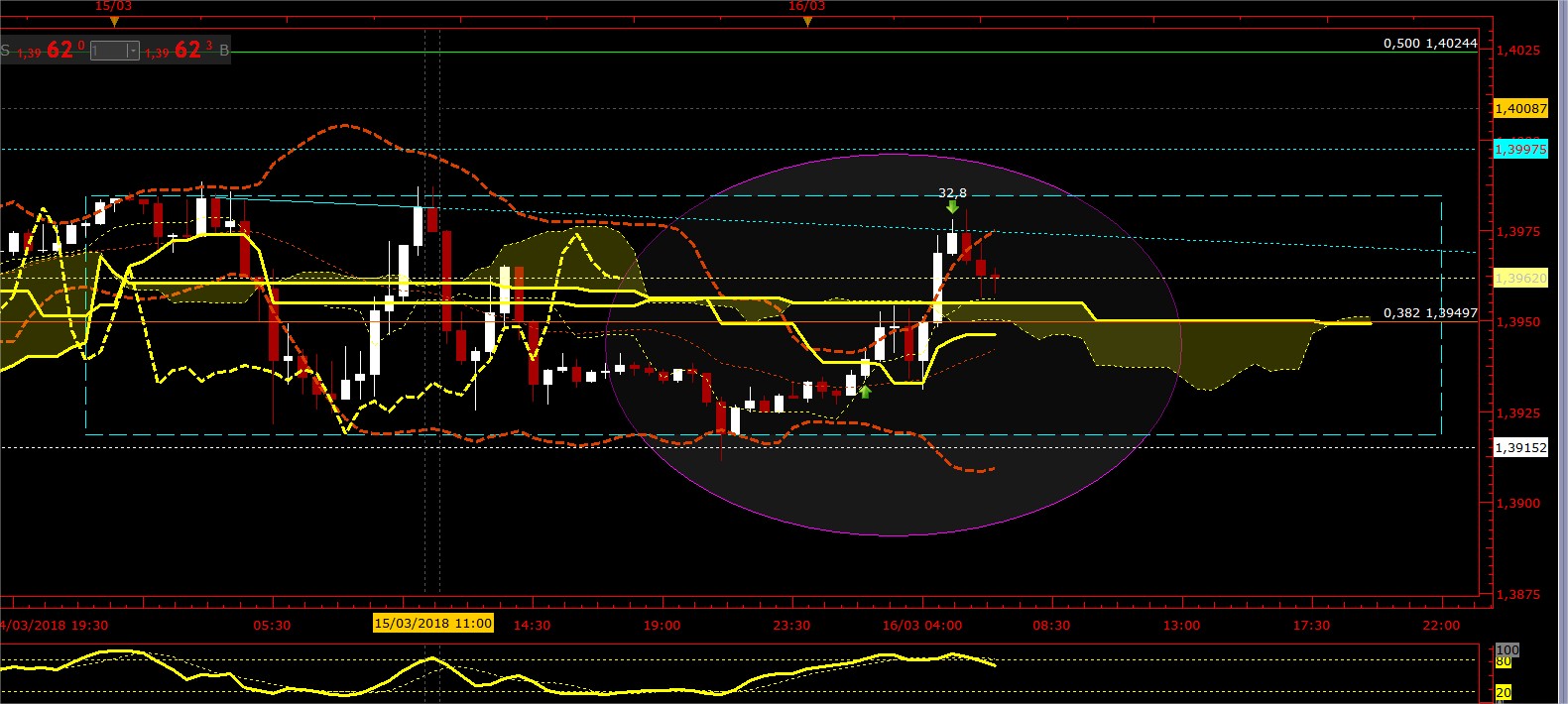Open the lot size dropdown arrow
This screenshot has width=1568, height=704.
133,51
